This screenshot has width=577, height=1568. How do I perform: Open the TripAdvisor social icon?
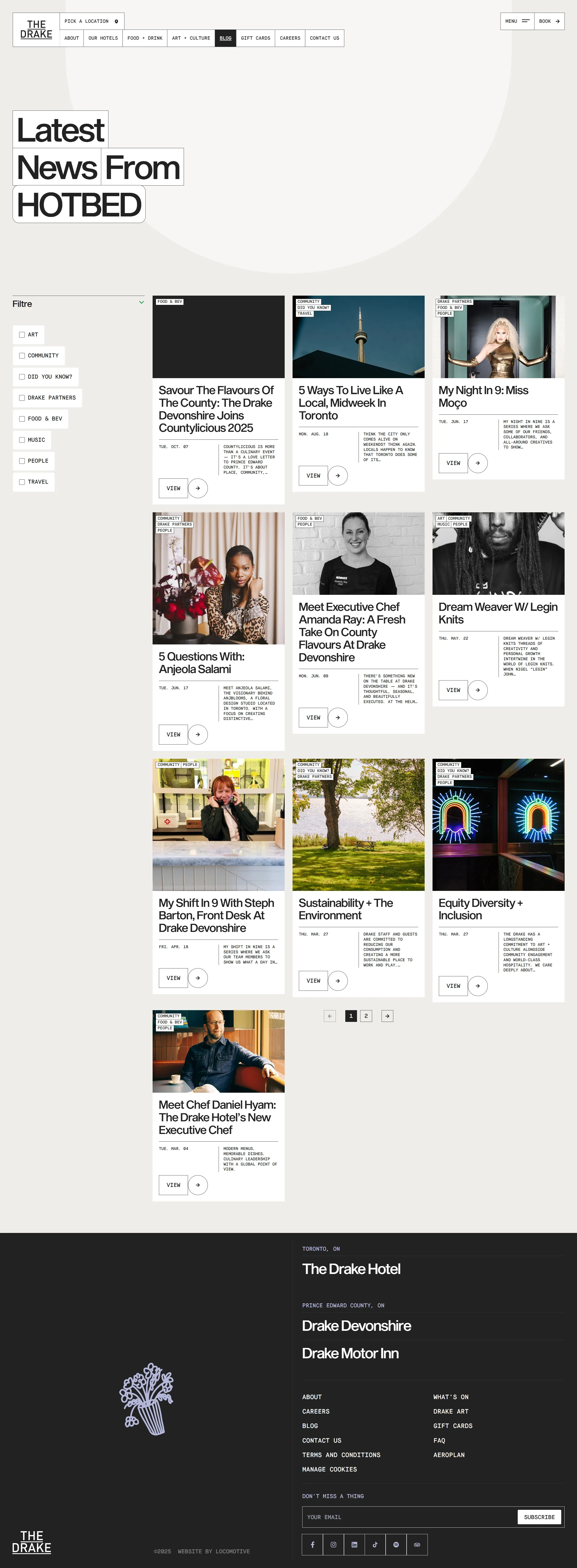[417, 1544]
